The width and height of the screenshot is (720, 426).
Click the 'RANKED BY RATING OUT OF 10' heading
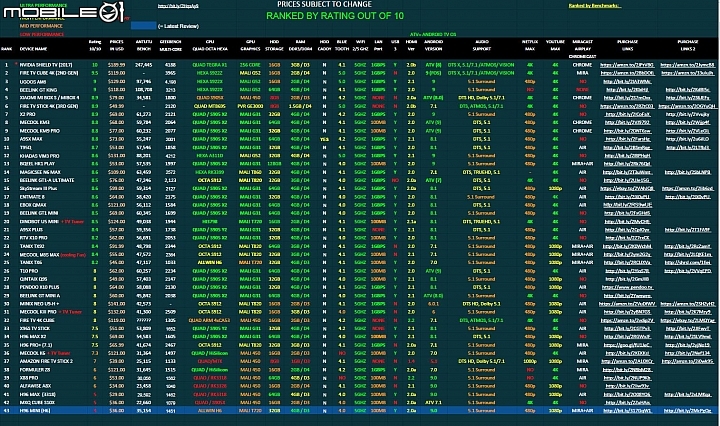(x=335, y=16)
